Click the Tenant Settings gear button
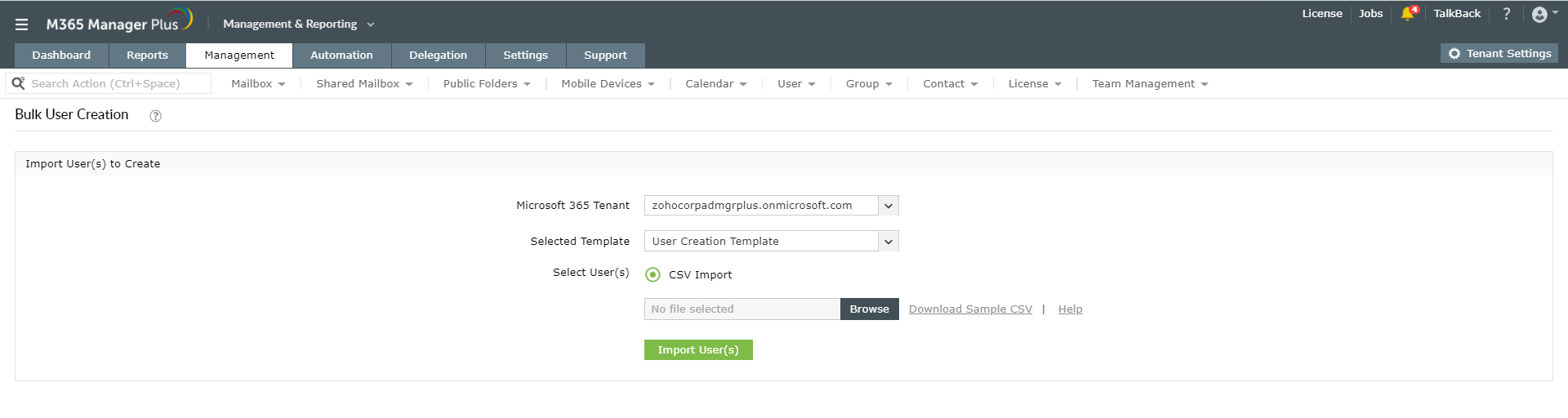 coord(1499,54)
